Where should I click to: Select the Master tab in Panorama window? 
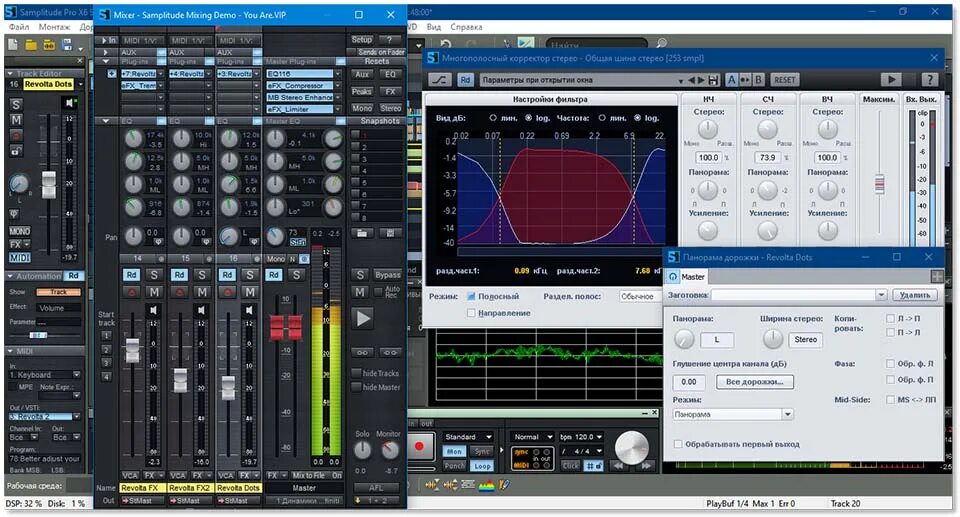point(686,277)
